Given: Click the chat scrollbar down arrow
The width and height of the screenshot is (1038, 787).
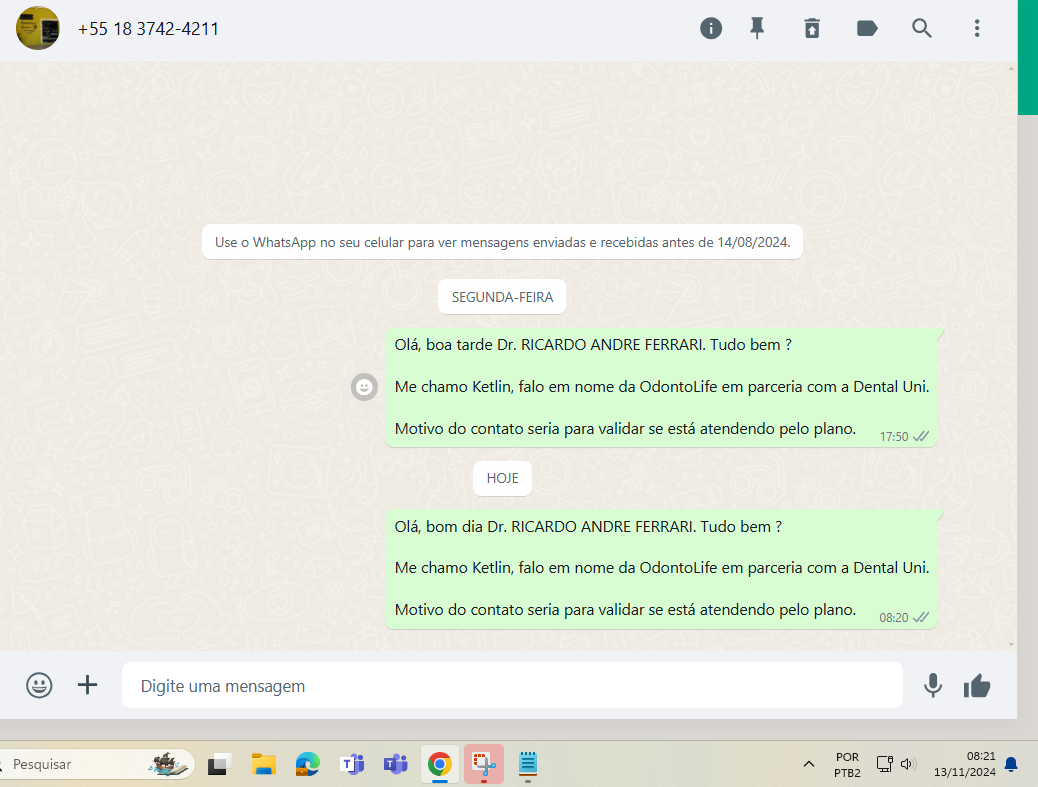Looking at the screenshot, I should (1011, 644).
